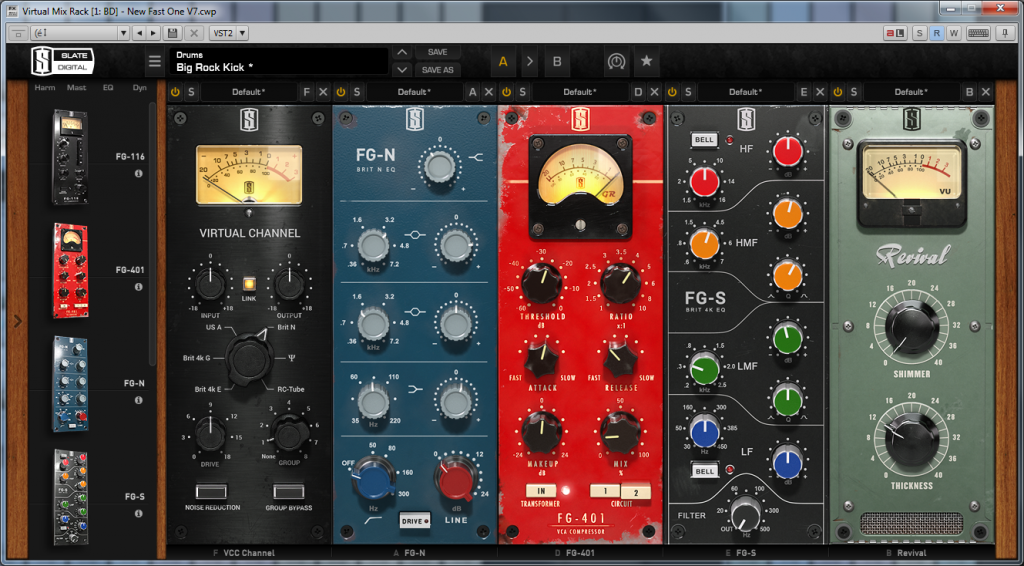Screen dimensions: 1024x566
Task: Toggle the LF BELL button on FG-S
Action: [704, 471]
